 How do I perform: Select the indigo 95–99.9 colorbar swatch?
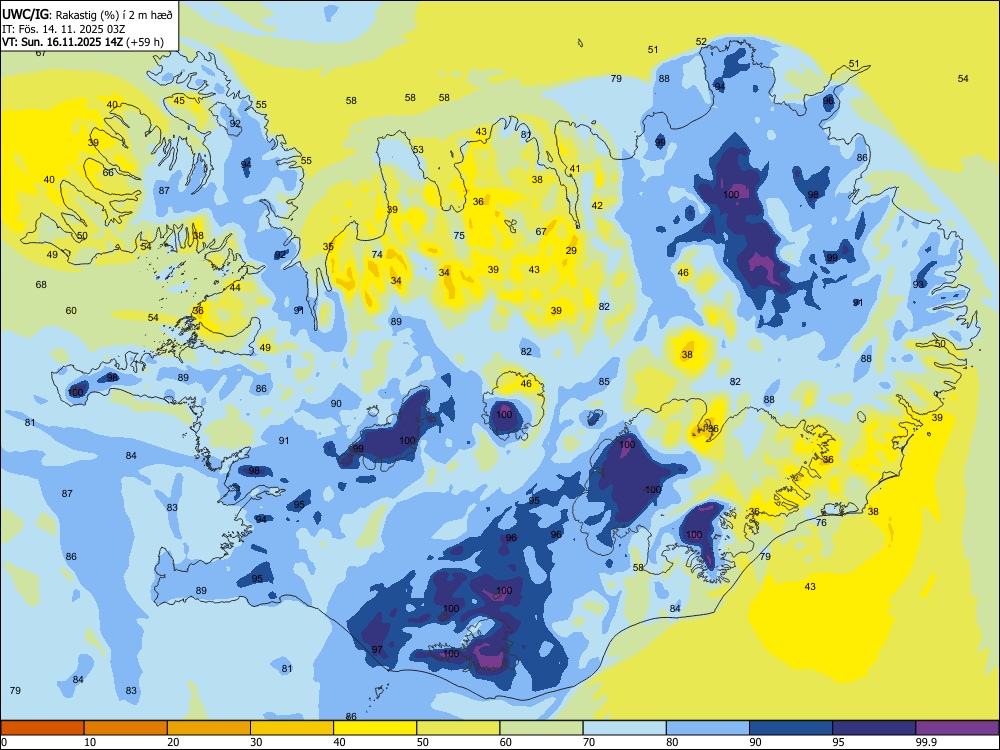point(874,728)
